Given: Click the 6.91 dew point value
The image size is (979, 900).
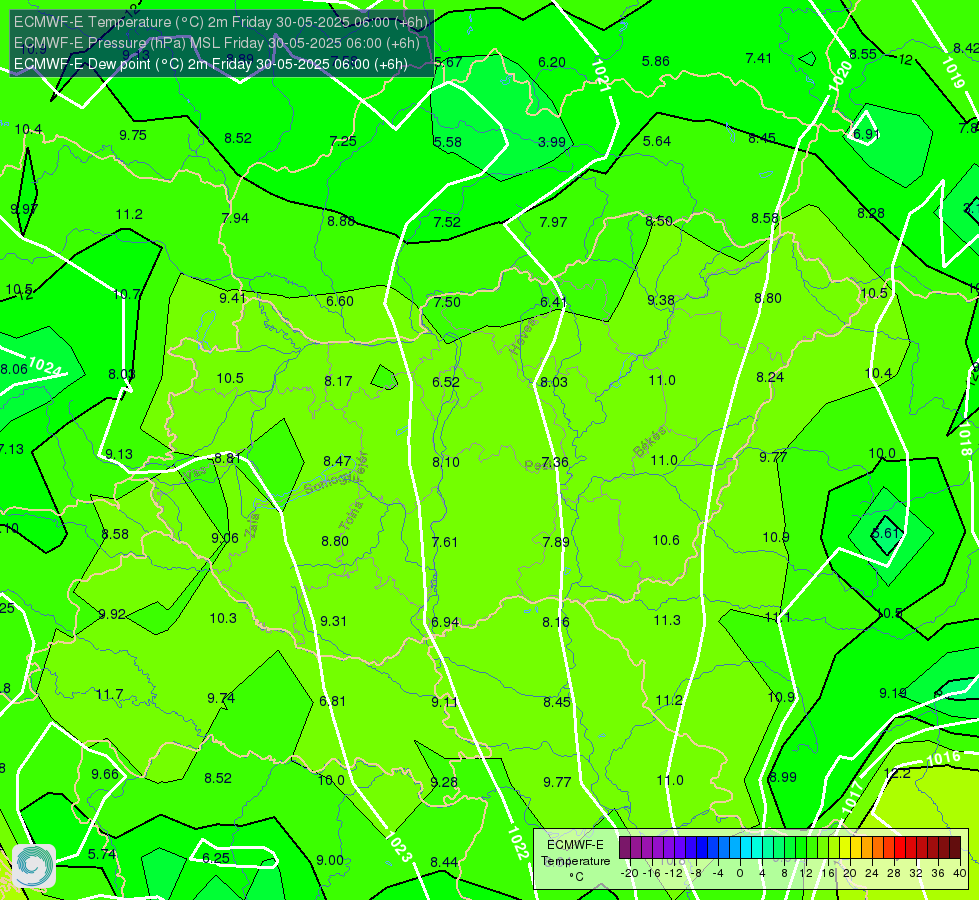Looking at the screenshot, I should pyautogui.click(x=867, y=134).
